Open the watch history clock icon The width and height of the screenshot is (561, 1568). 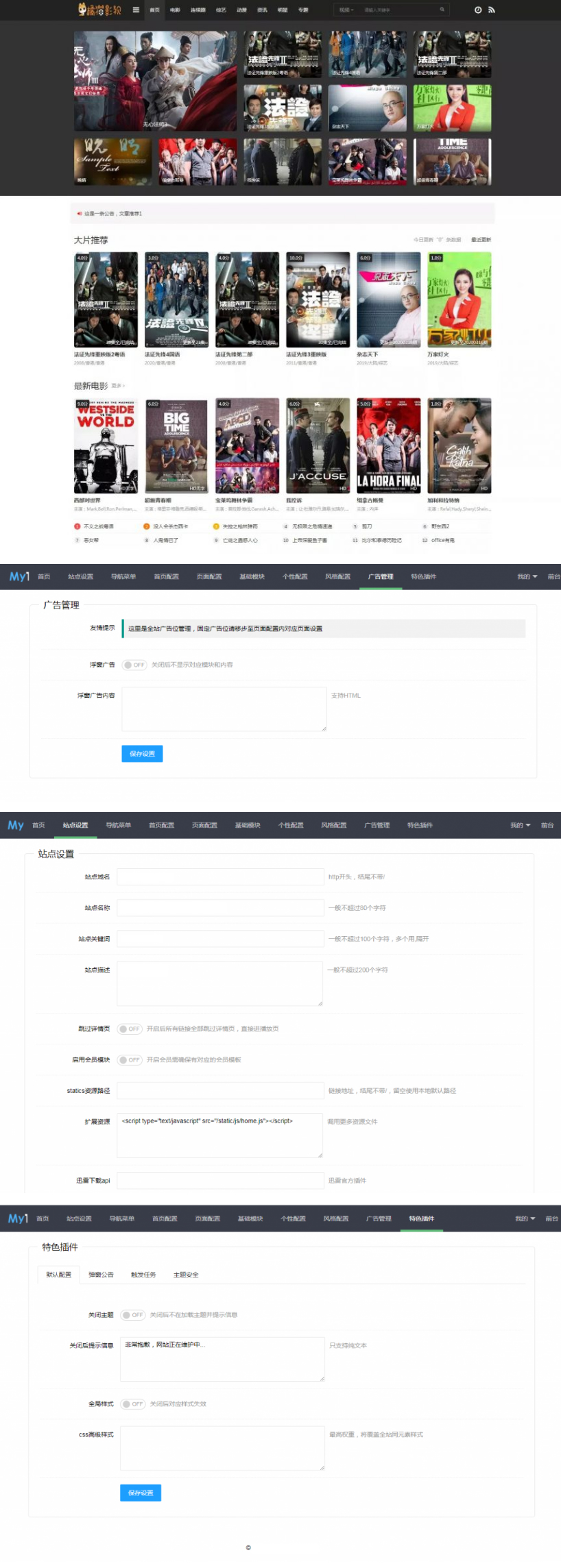click(478, 10)
